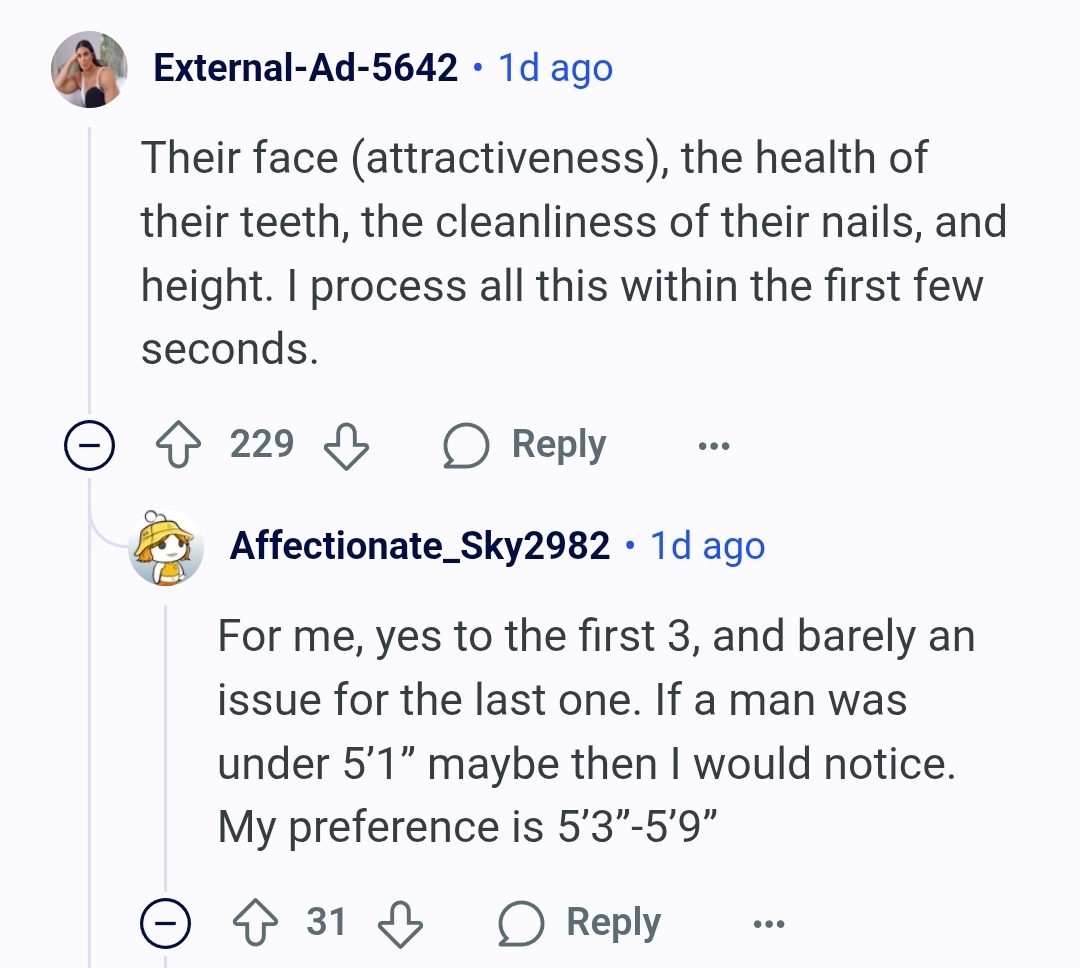Collapse External-Ad-5642's comment thread

pos(90,445)
